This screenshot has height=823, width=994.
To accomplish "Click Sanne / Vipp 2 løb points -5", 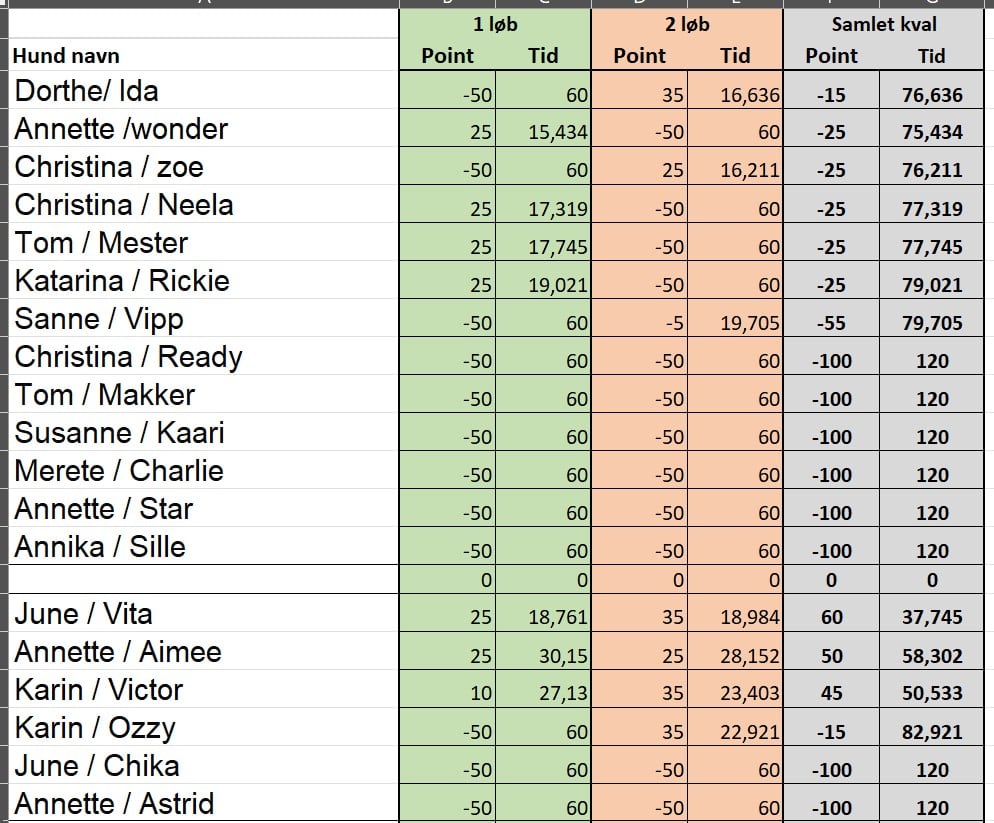I will [640, 318].
